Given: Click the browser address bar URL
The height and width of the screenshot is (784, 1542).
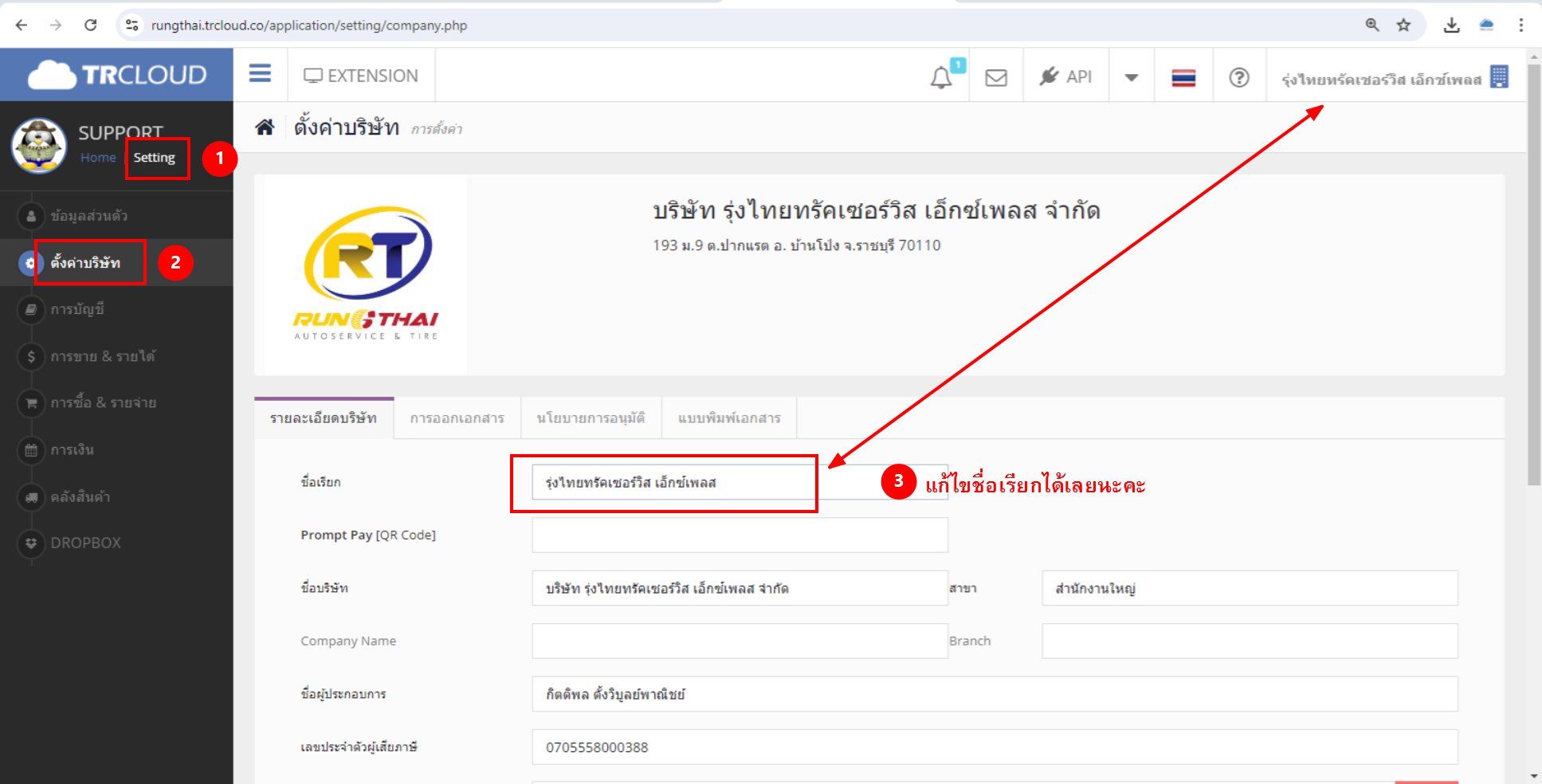Looking at the screenshot, I should [x=309, y=25].
